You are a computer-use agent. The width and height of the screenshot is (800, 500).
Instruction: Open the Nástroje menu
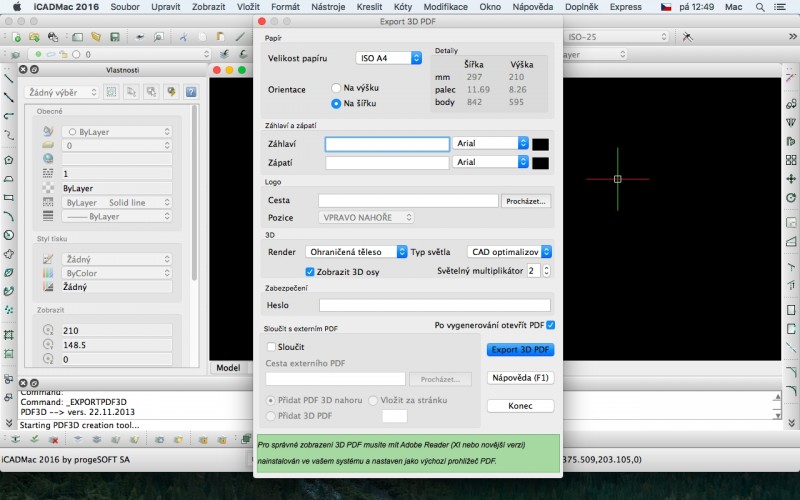click(328, 7)
